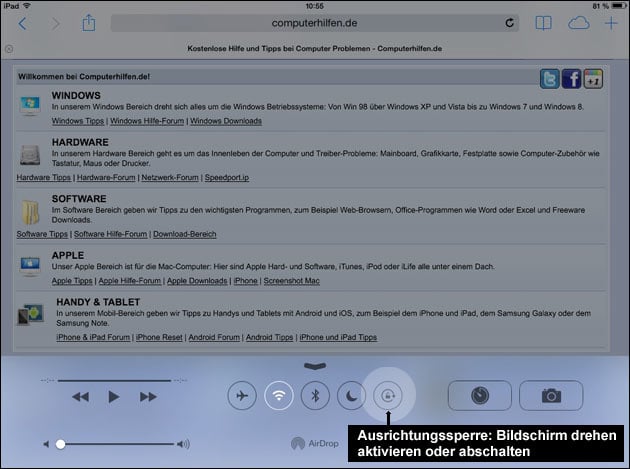Click the Twitter icon
The width and height of the screenshot is (630, 469).
point(549,78)
